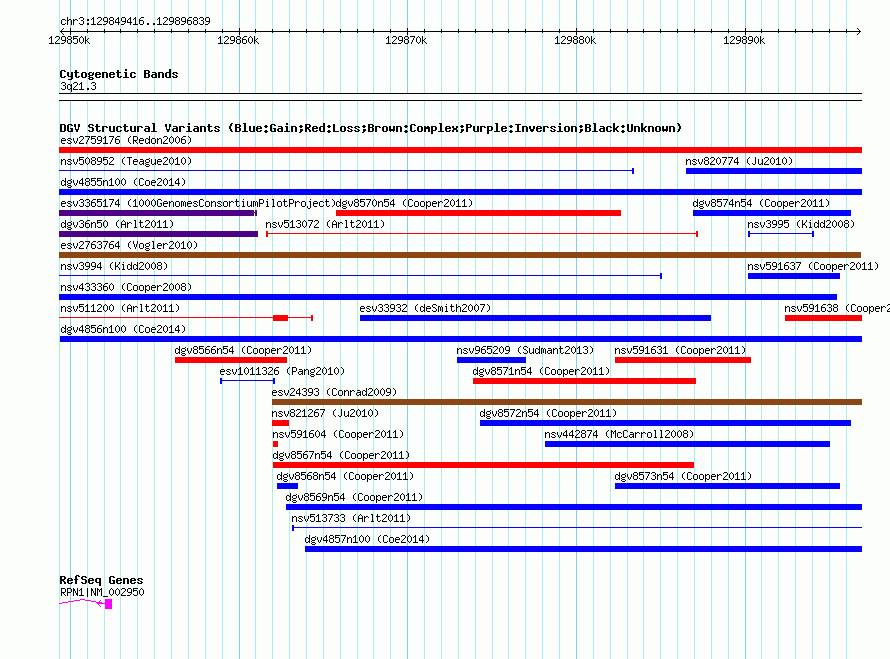This screenshot has width=890, height=659.
Task: Open the DGV Structural Variants track title
Action: click(x=370, y=128)
